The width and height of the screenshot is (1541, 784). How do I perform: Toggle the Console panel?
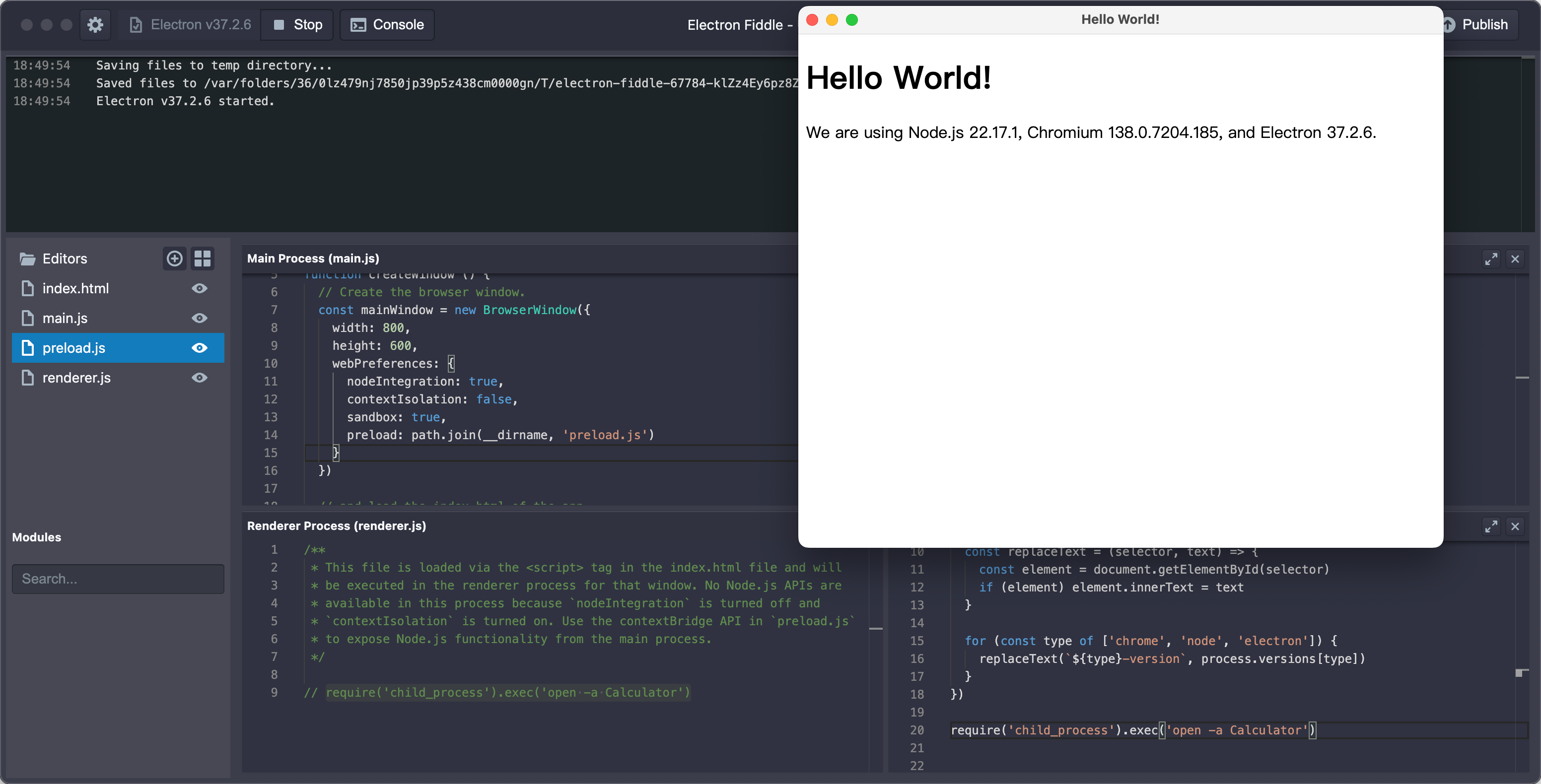387,24
